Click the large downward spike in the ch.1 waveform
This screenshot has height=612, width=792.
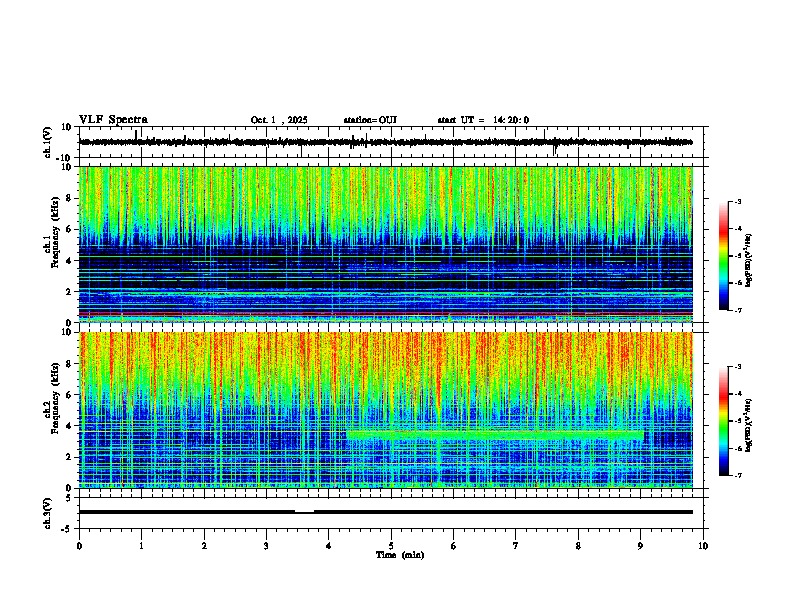point(555,149)
